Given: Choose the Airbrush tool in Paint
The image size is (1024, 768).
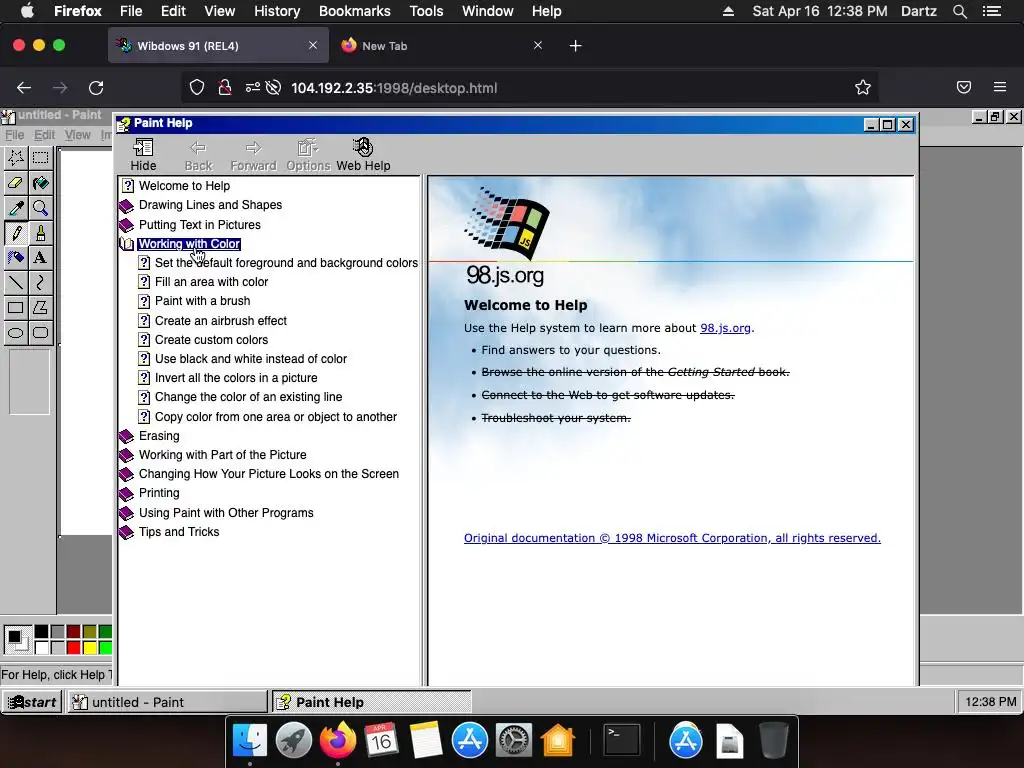Looking at the screenshot, I should pos(16,257).
